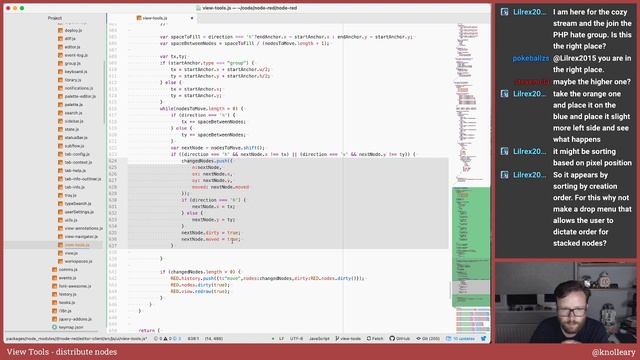This screenshot has height=360, width=640.
Task: Open the GitHub panel from status bar
Action: coord(400,339)
